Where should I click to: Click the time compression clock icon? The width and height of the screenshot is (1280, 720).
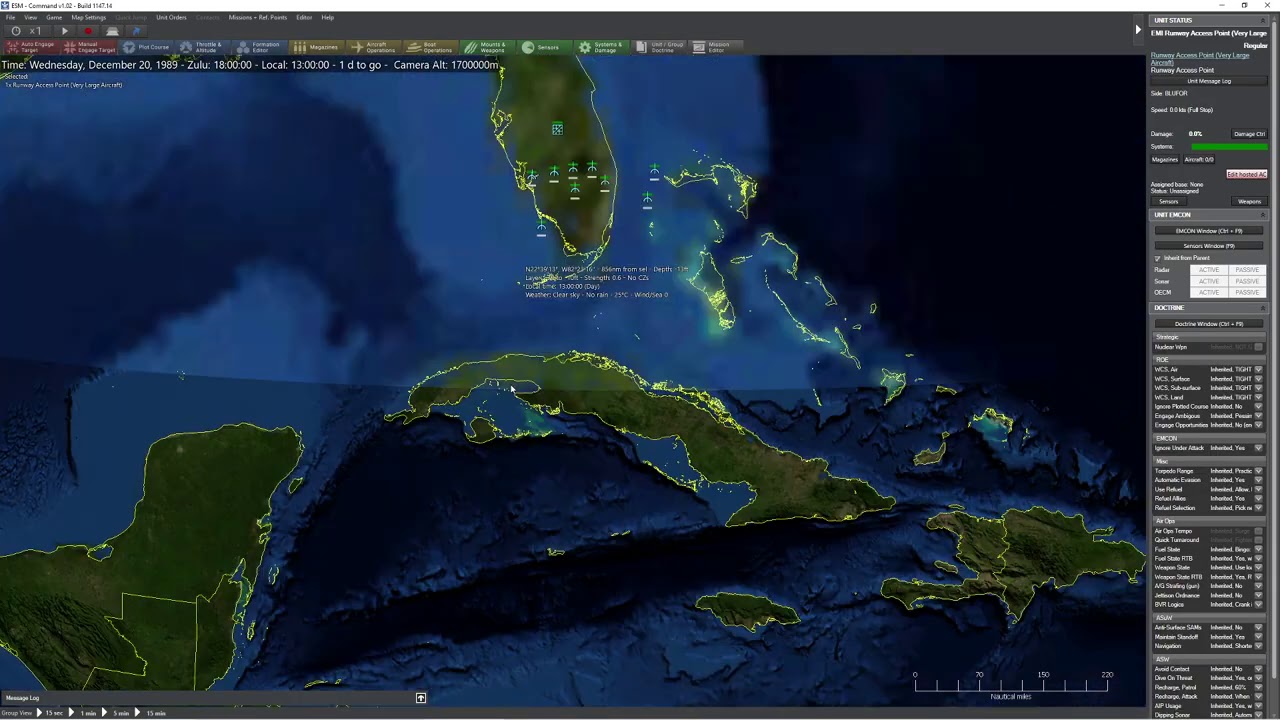(x=15, y=31)
